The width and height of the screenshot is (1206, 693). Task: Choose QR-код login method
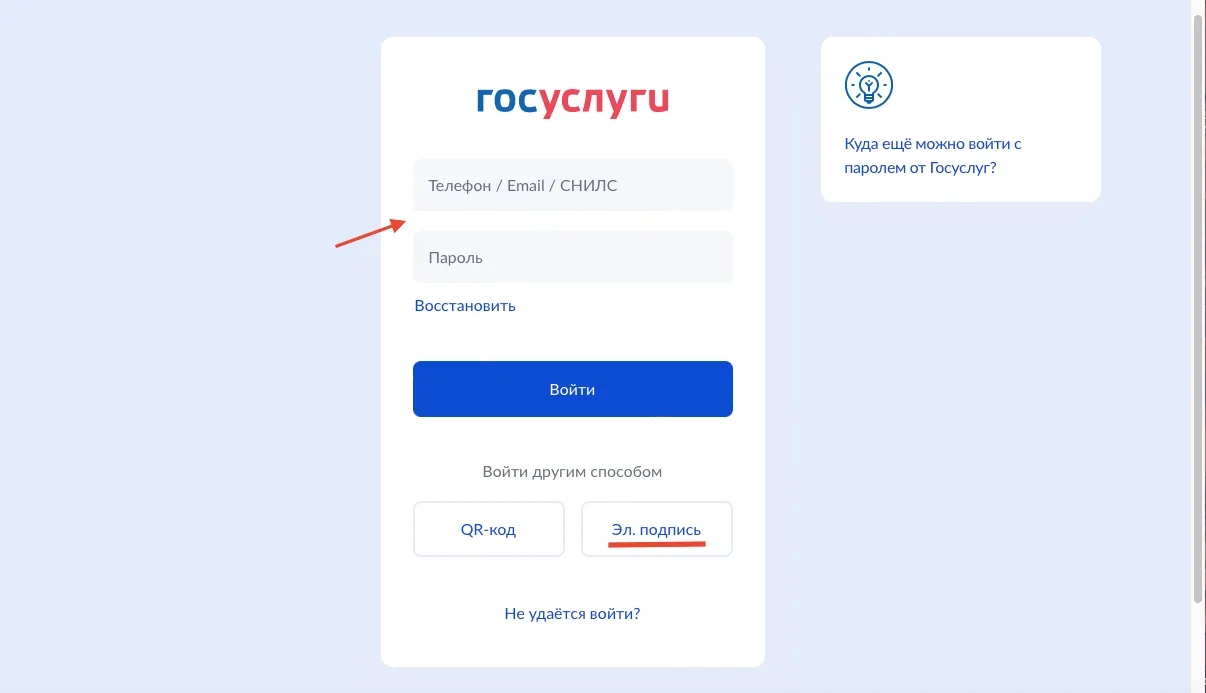(489, 529)
